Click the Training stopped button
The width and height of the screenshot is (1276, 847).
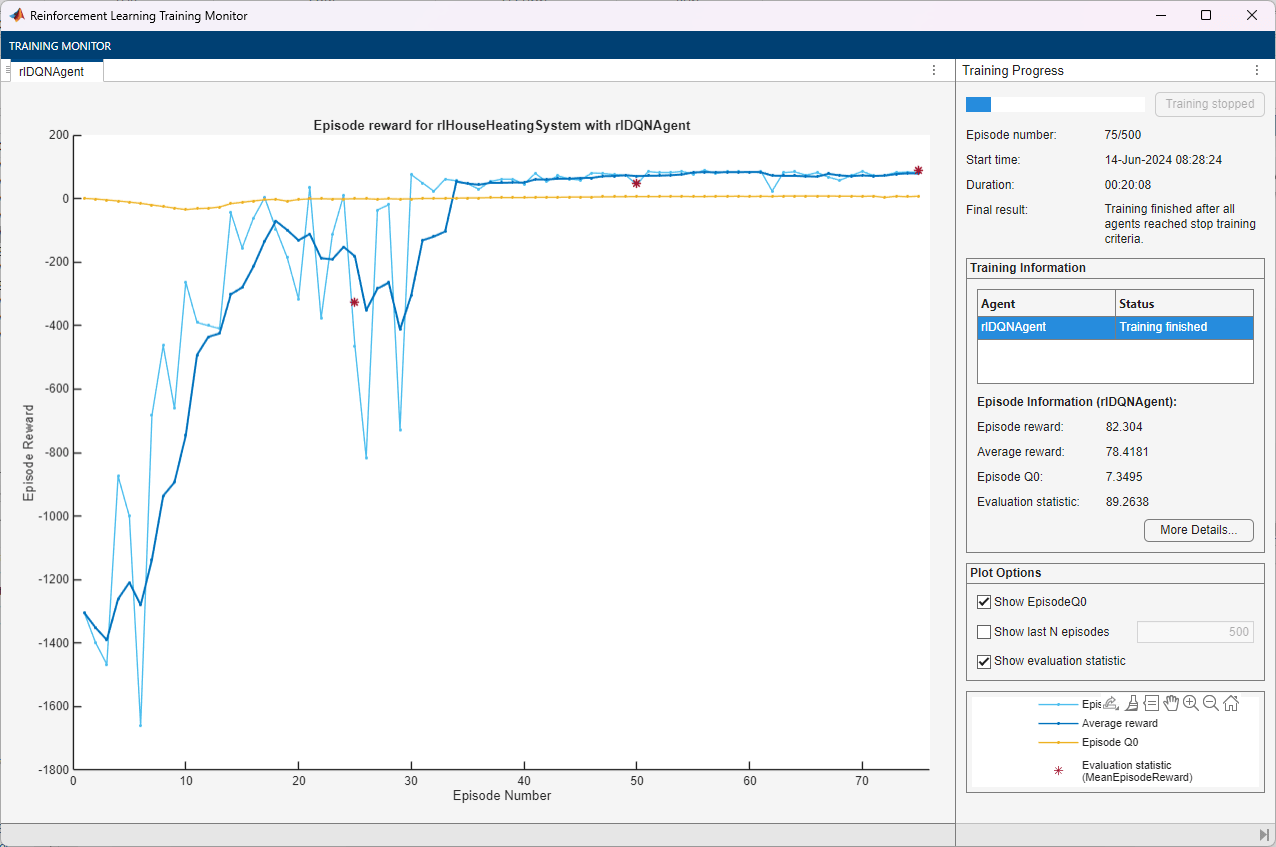(x=1210, y=104)
